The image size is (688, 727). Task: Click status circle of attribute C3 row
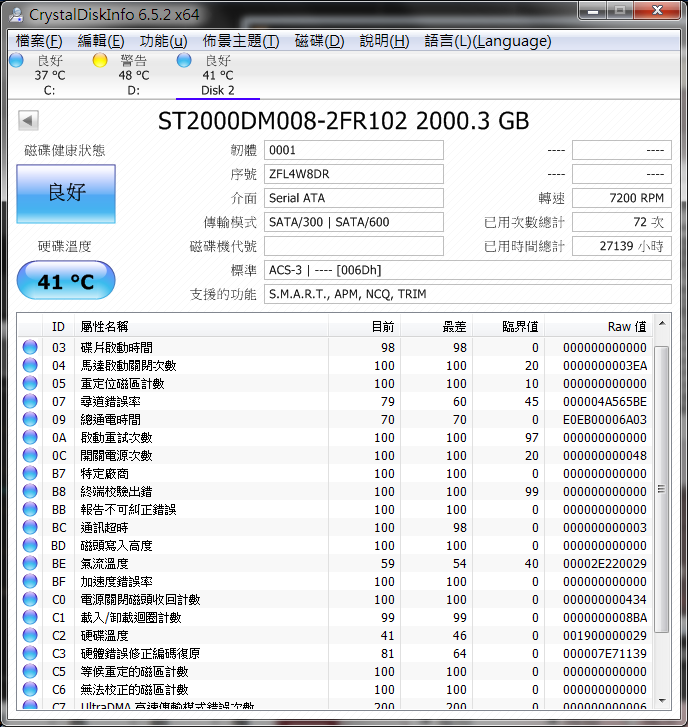(x=30, y=653)
